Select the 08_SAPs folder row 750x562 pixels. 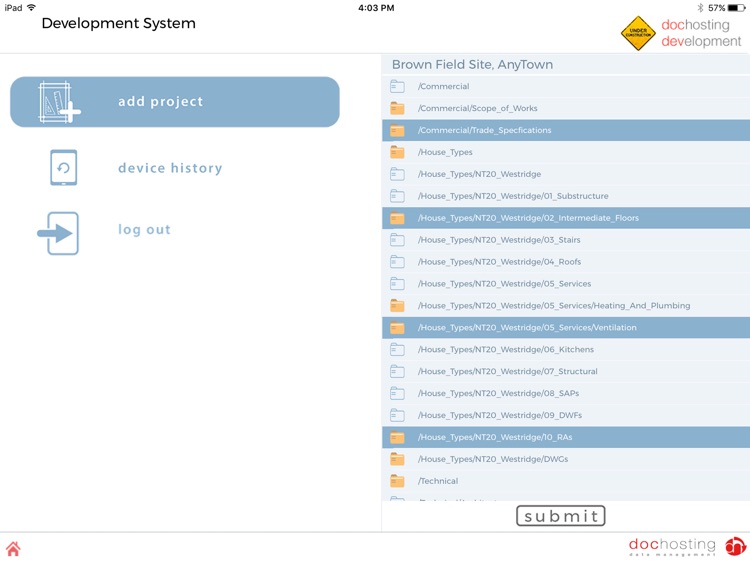(566, 394)
